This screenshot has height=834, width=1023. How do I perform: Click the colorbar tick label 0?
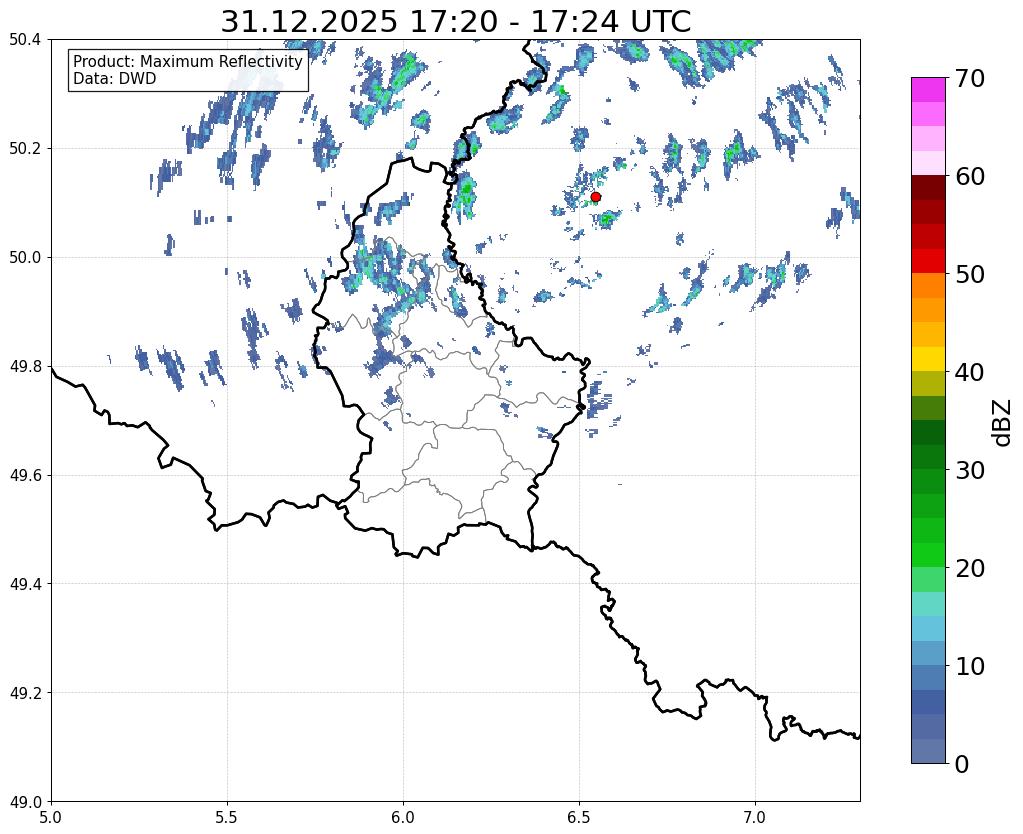coord(962,764)
